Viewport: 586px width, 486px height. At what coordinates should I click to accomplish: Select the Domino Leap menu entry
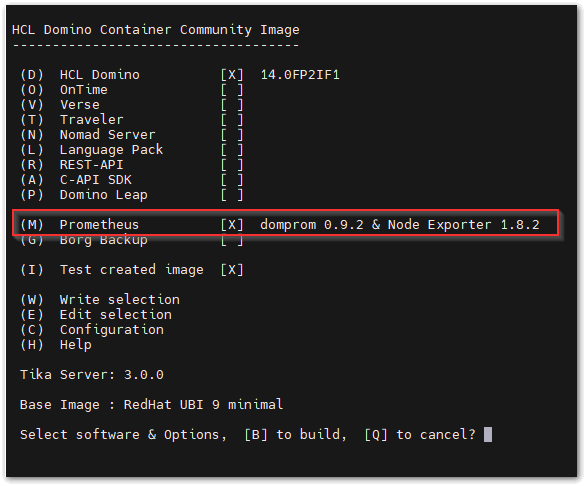(x=104, y=194)
